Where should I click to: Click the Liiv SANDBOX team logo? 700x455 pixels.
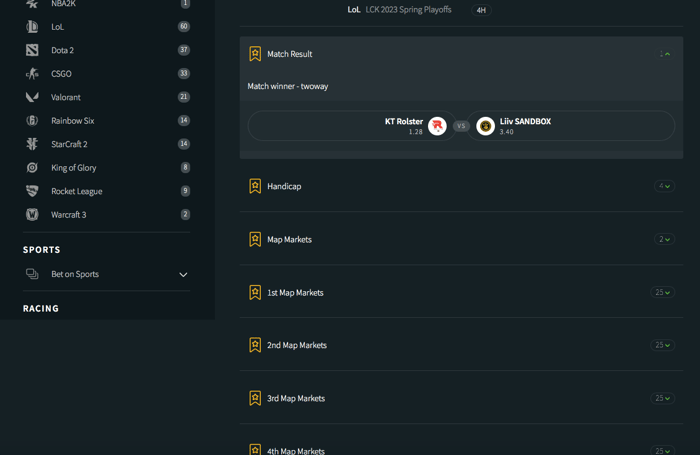pos(485,126)
